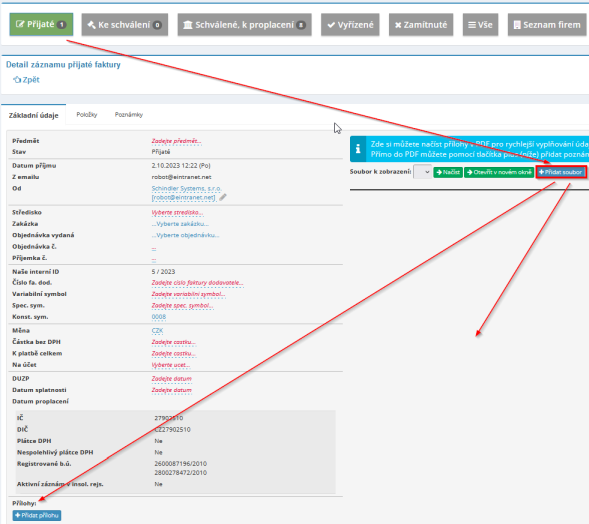Open Schválené, k proplacení section

[x=245, y=25]
